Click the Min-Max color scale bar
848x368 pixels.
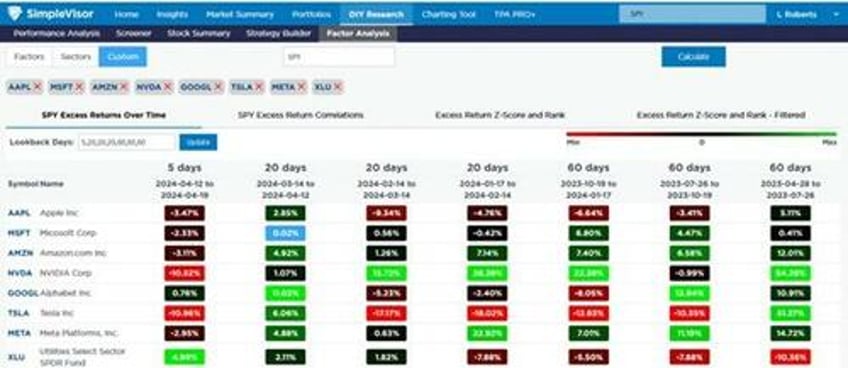tap(701, 134)
